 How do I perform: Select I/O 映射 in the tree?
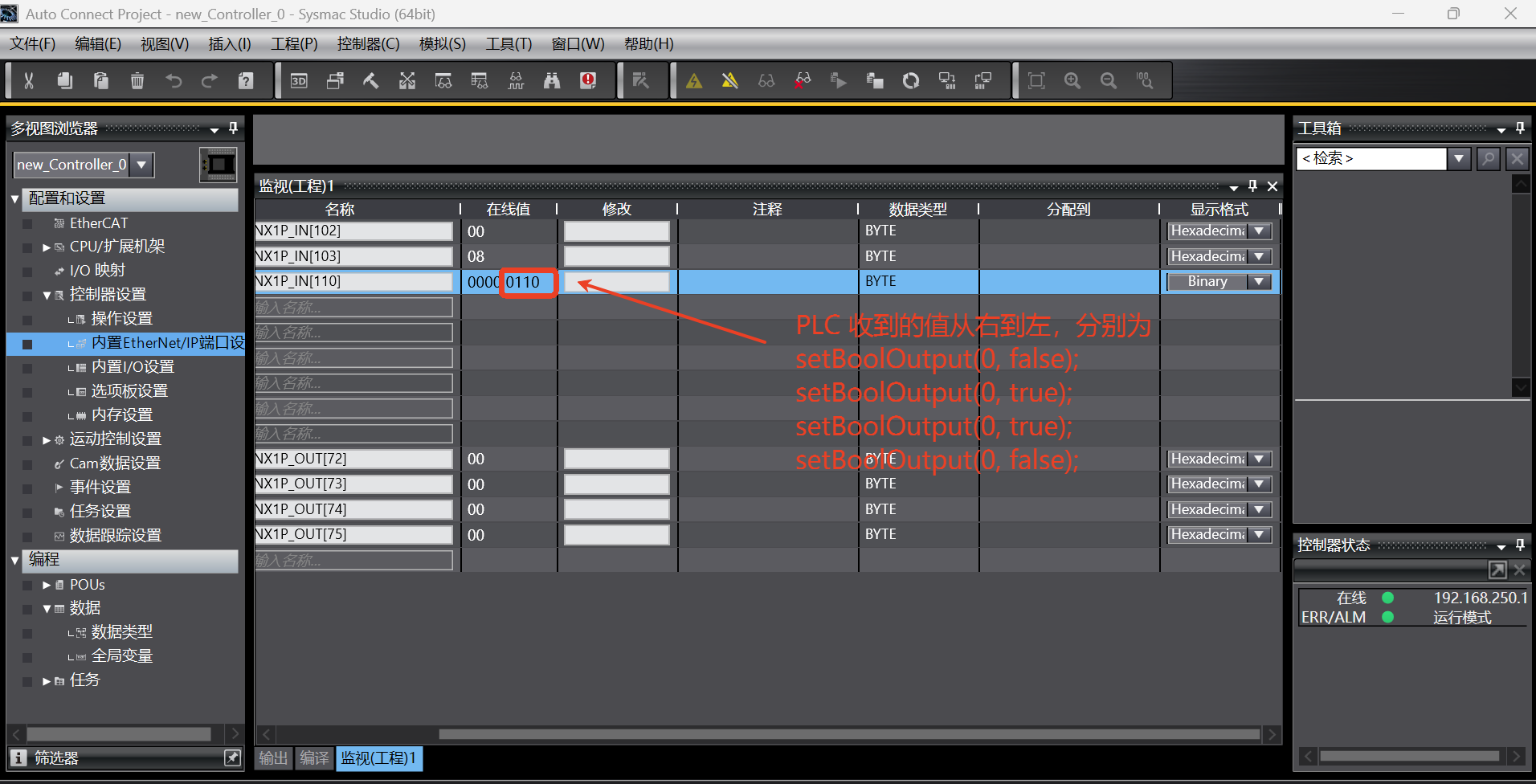[97, 271]
